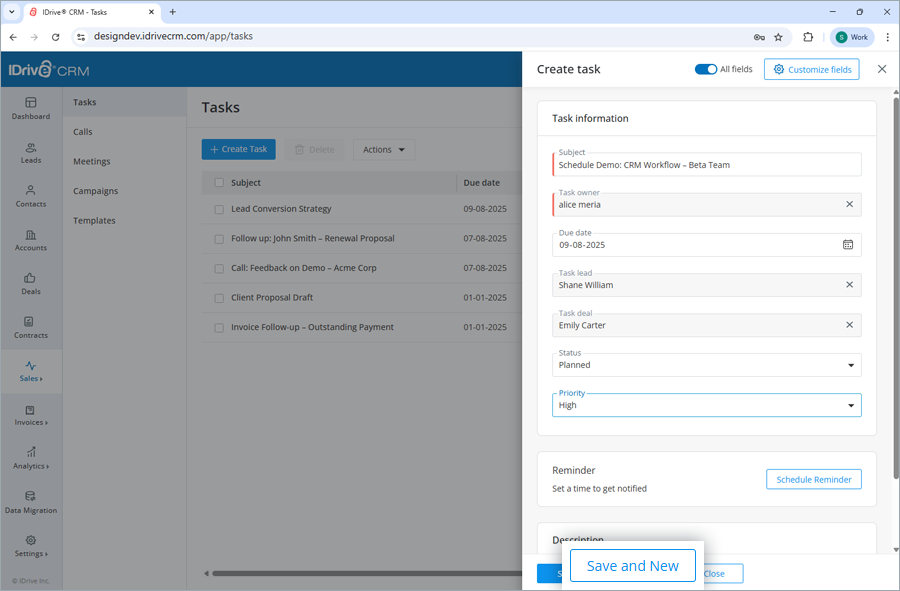Select the Leads sidebar icon
Viewport: 900px width, 591px height.
coord(31,152)
